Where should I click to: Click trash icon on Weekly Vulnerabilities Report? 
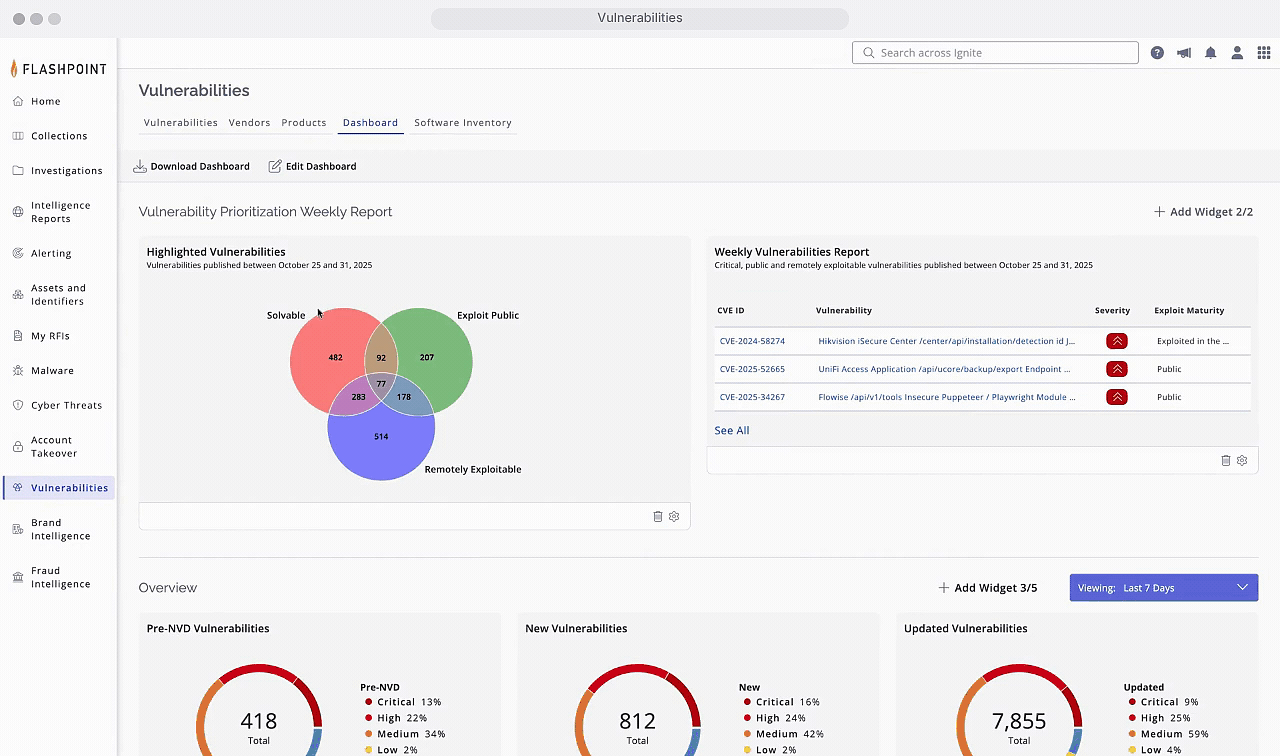(x=1226, y=461)
